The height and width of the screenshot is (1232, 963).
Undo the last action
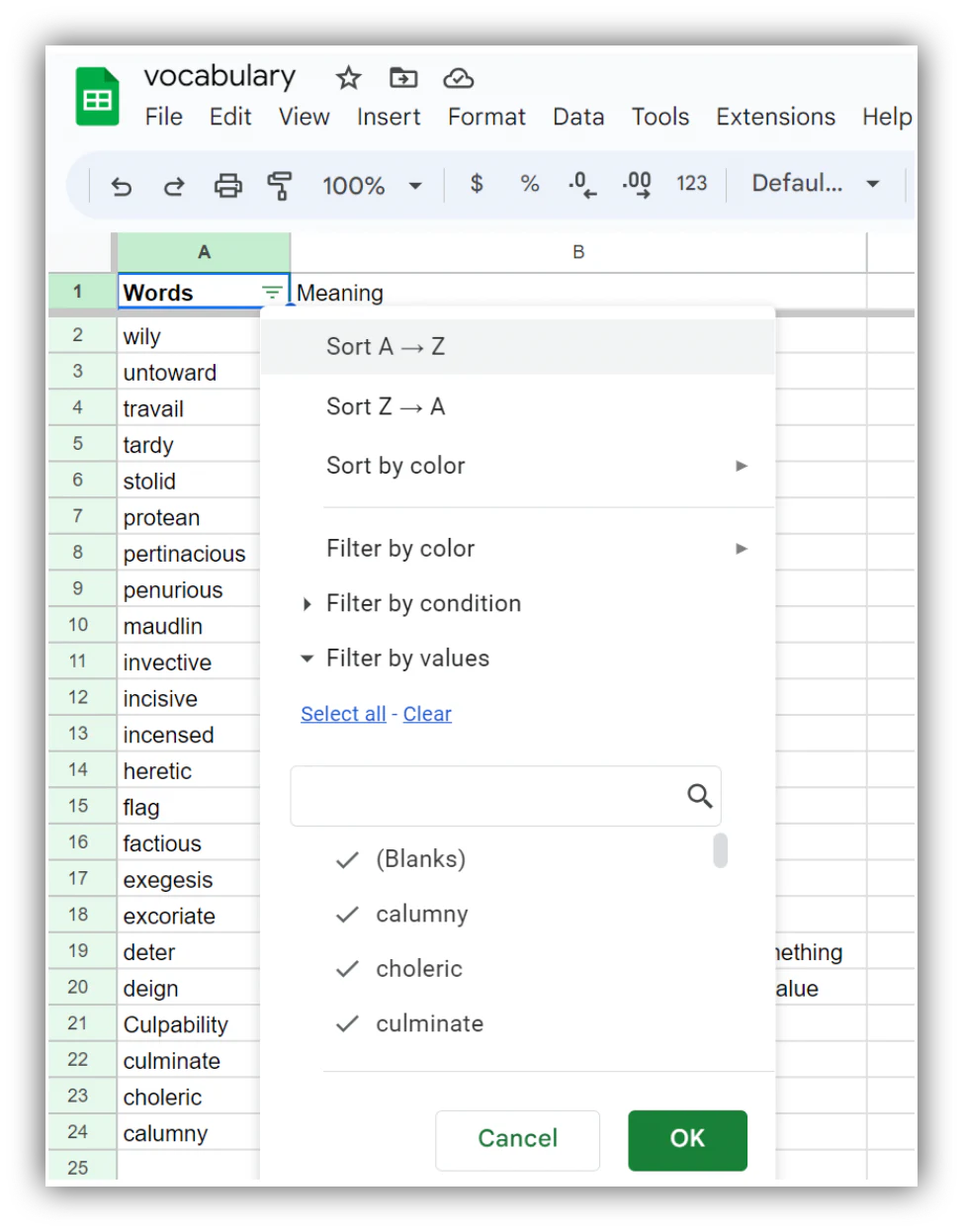pos(121,185)
